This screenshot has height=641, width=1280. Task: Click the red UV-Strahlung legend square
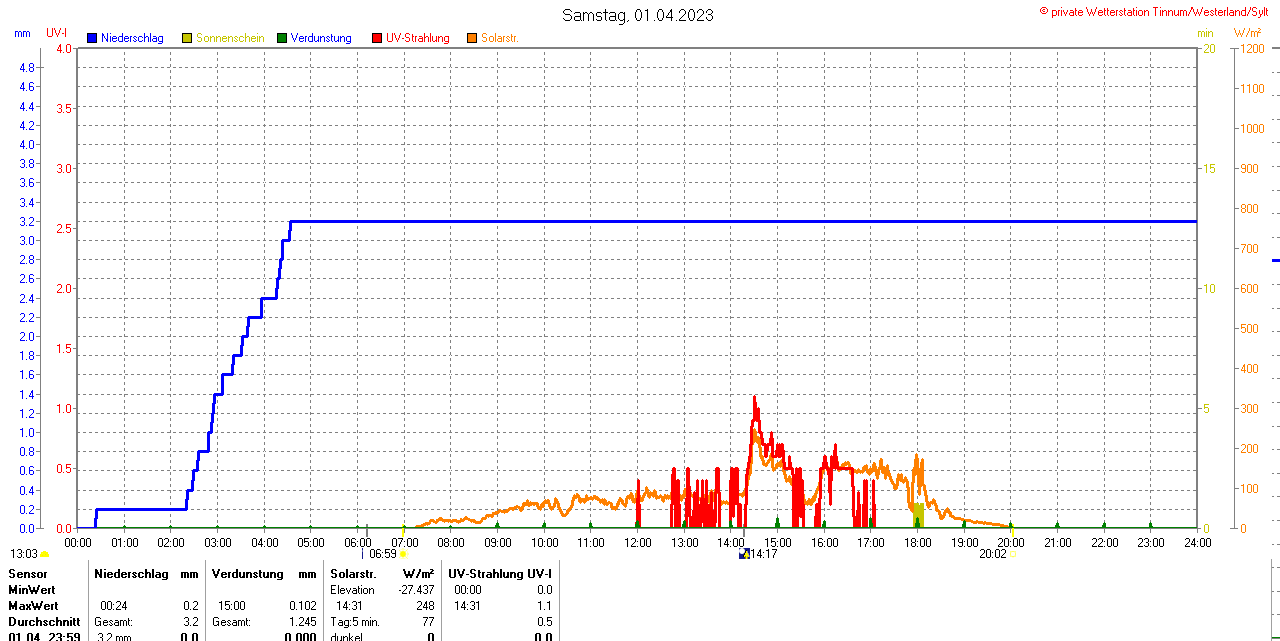coord(377,38)
